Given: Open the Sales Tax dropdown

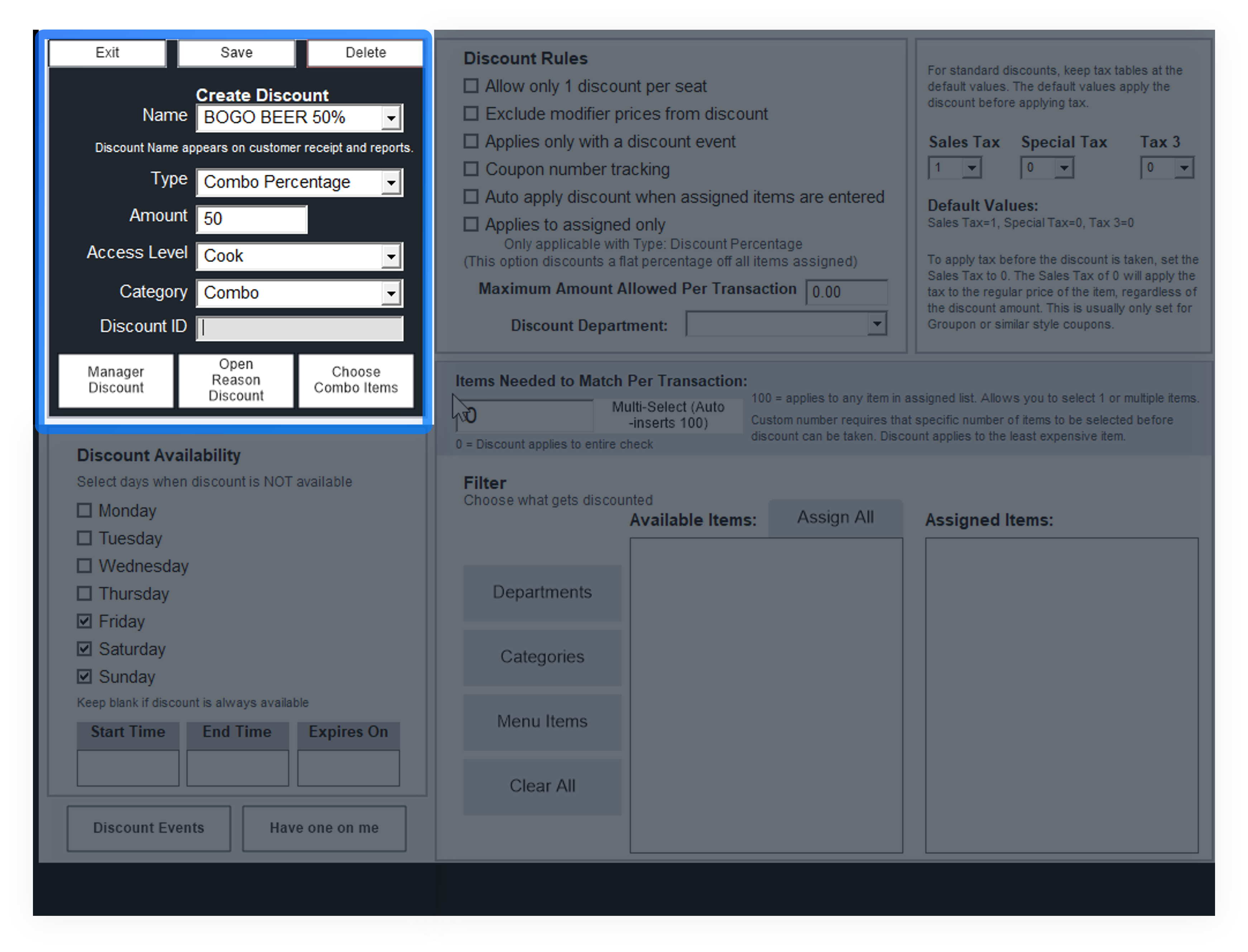Looking at the screenshot, I should [971, 168].
